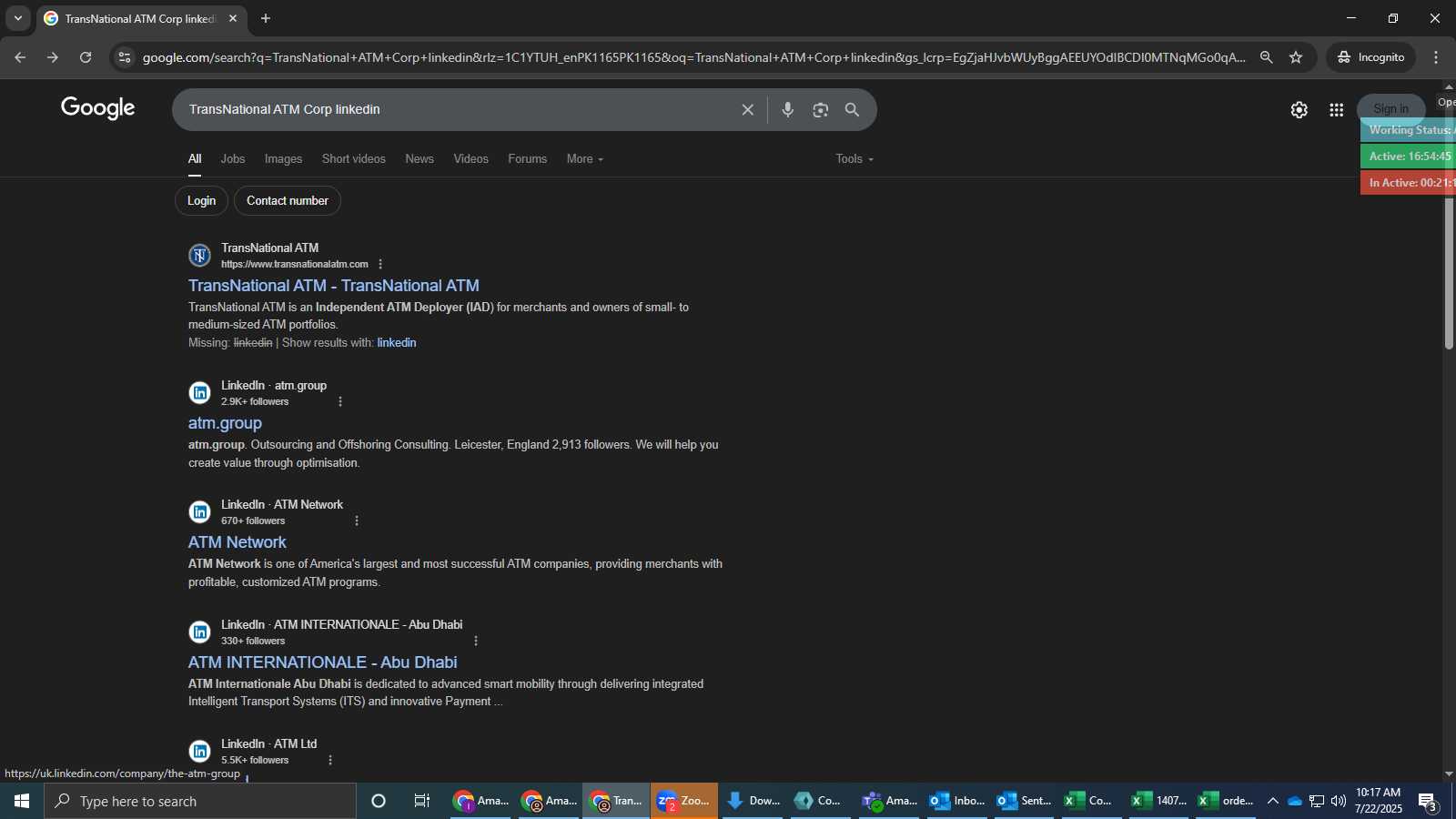Switch to the Videos tab
The height and width of the screenshot is (819, 1456).
tap(470, 158)
